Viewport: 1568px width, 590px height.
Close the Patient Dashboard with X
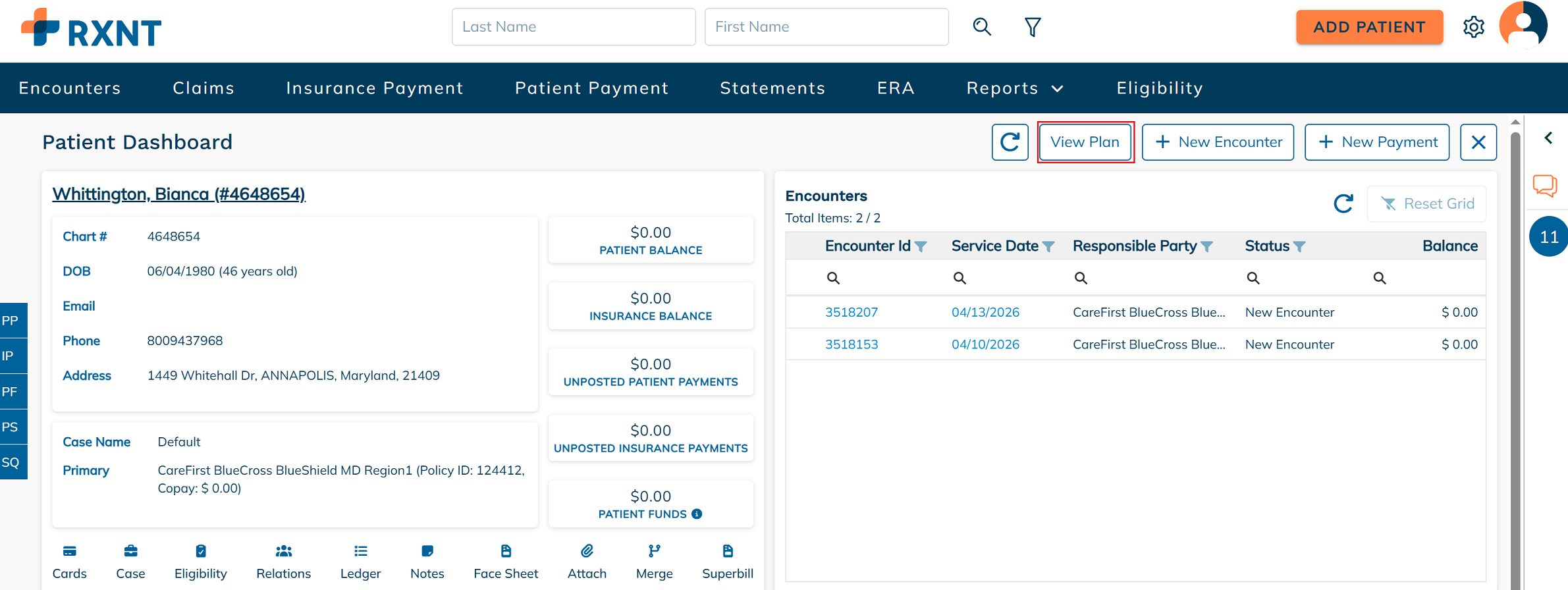[1478, 142]
